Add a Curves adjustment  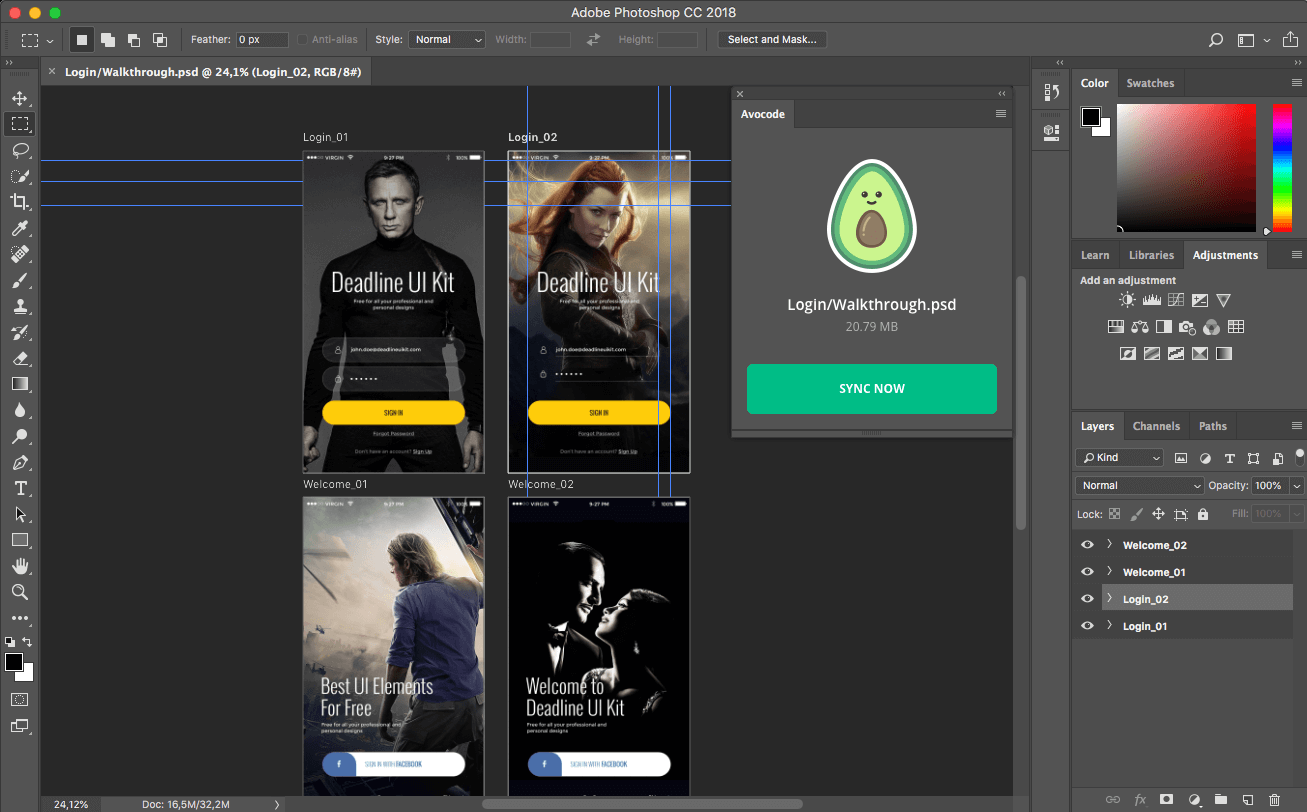(1175, 300)
